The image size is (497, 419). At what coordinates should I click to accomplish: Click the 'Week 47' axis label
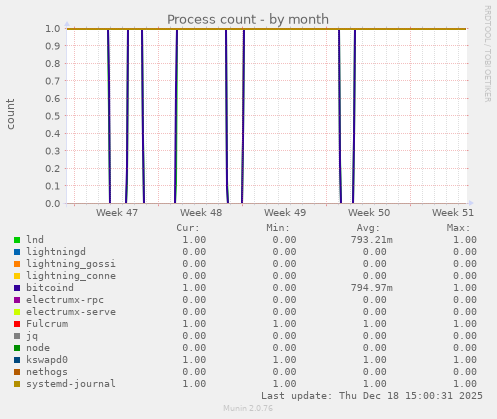[117, 212]
